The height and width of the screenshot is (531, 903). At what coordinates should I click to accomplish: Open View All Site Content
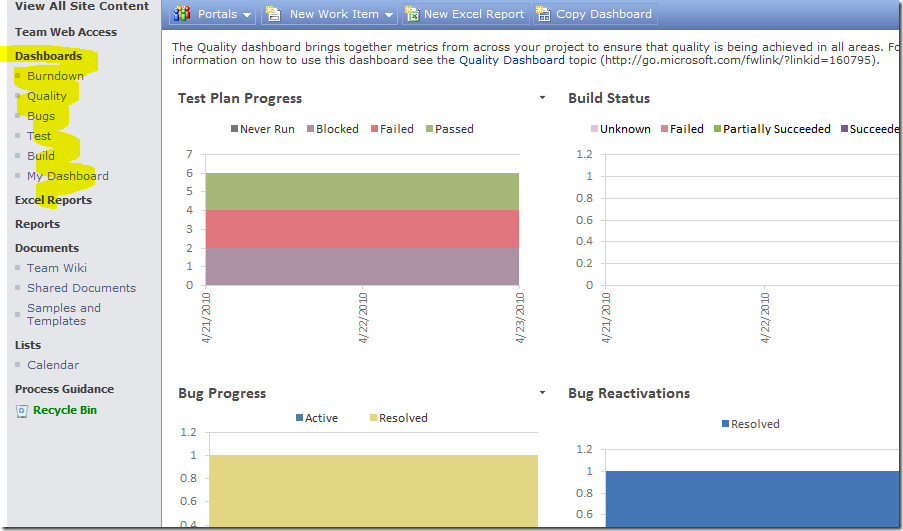[x=82, y=6]
